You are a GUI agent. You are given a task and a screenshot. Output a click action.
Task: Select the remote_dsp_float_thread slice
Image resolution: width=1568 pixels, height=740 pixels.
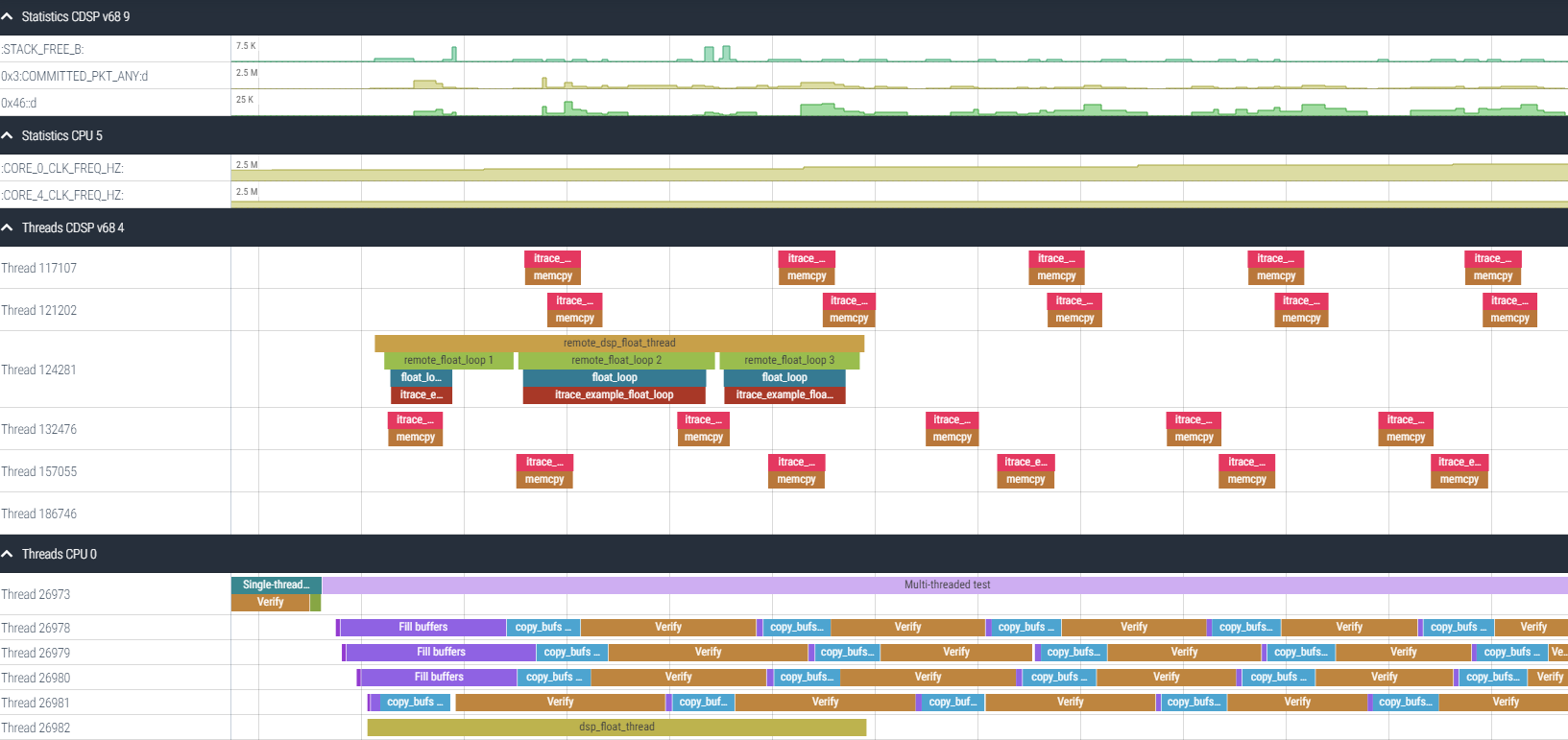coord(619,343)
